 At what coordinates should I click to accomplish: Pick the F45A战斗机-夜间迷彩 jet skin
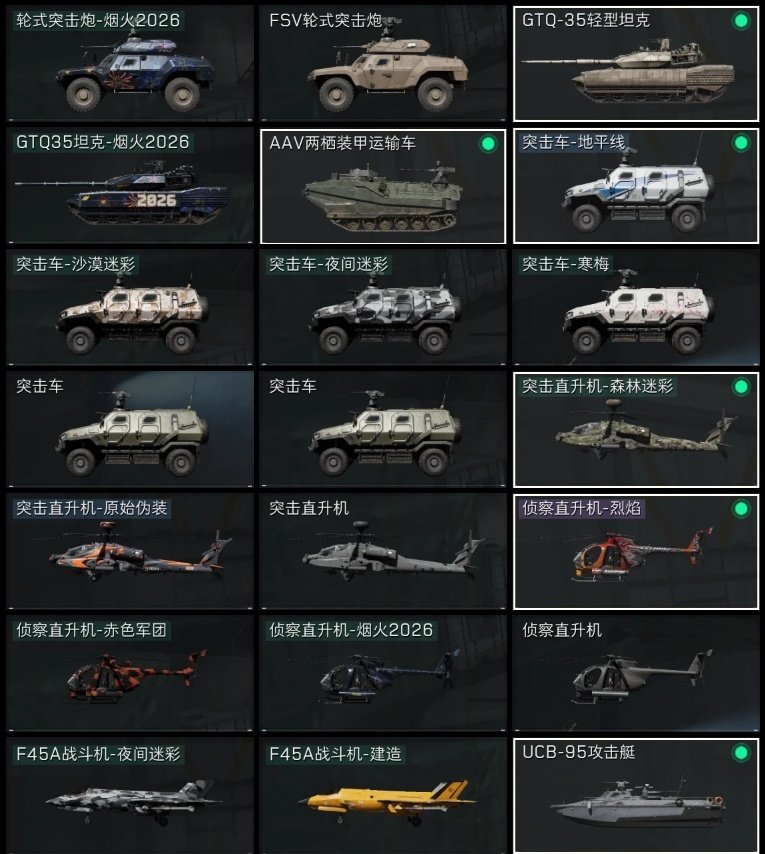(130, 796)
